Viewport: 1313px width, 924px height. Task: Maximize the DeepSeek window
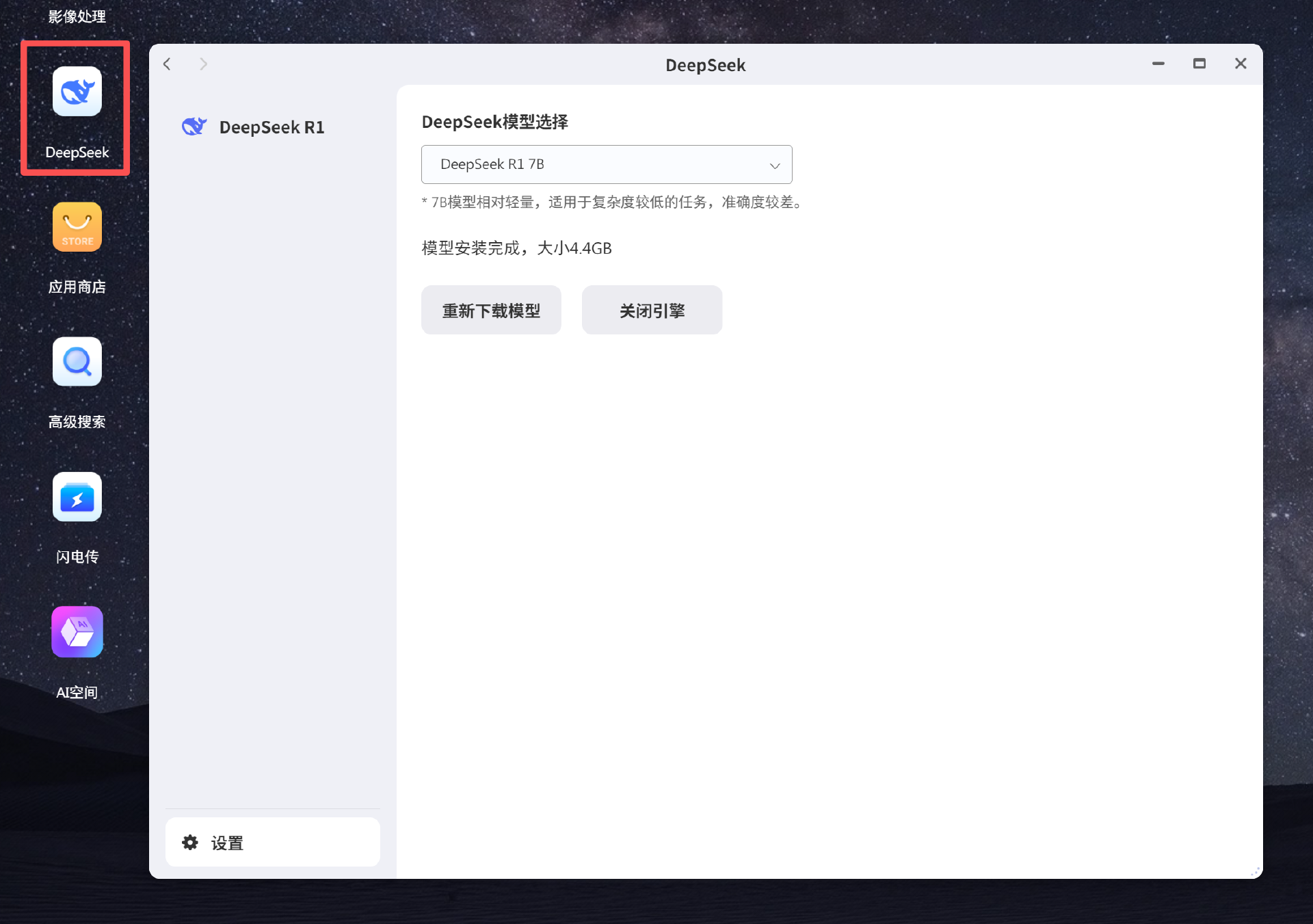(1199, 64)
